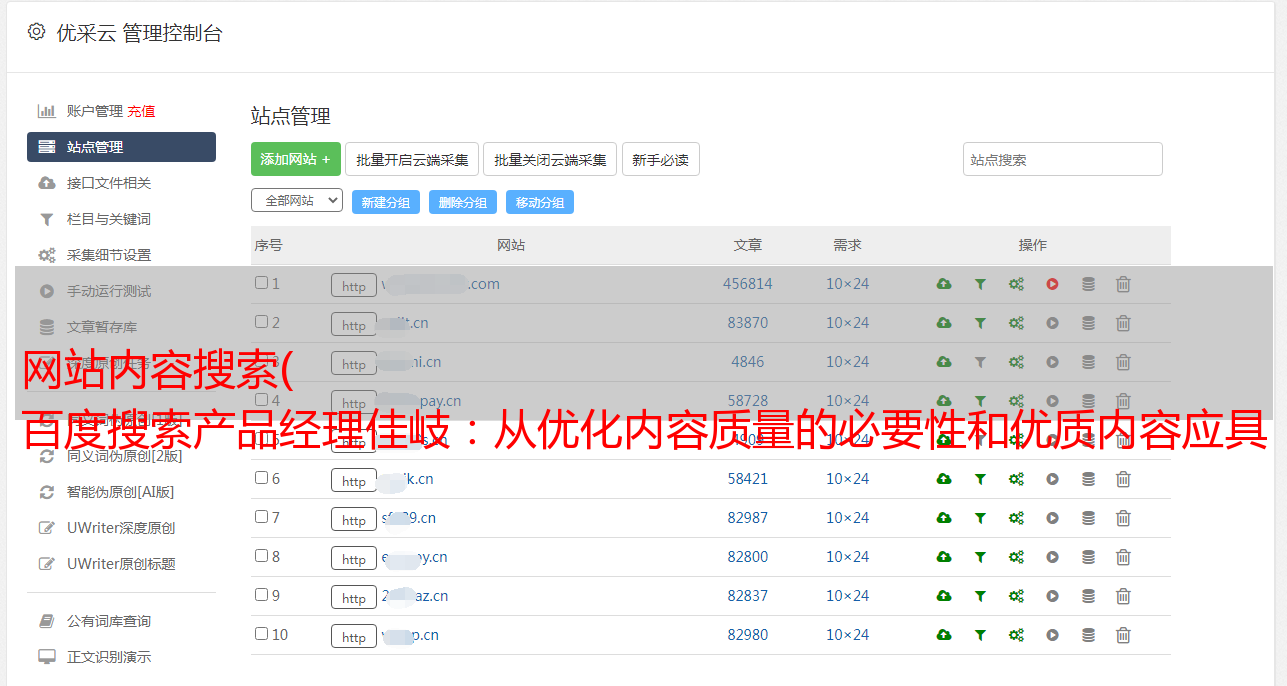
Task: Click filter icon in row 10
Action: click(x=980, y=635)
